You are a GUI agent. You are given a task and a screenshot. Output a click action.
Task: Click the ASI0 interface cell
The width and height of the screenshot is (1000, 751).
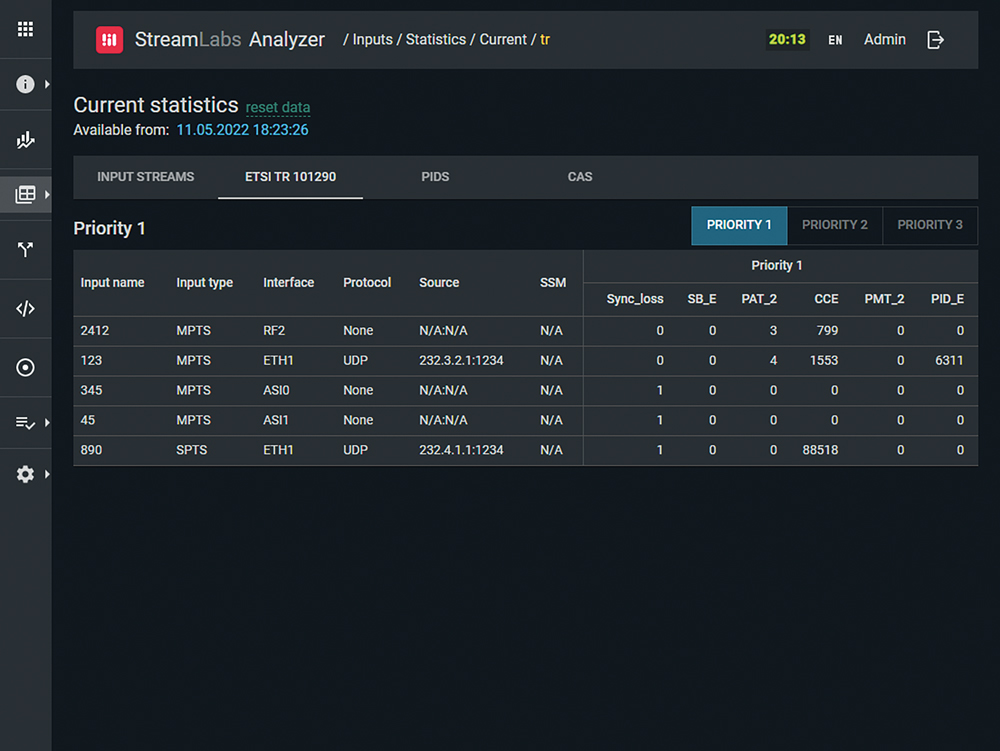point(276,390)
